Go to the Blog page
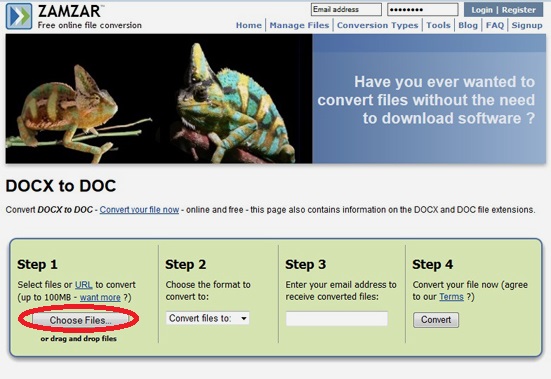Image resolution: width=551 pixels, height=379 pixels. (x=468, y=25)
